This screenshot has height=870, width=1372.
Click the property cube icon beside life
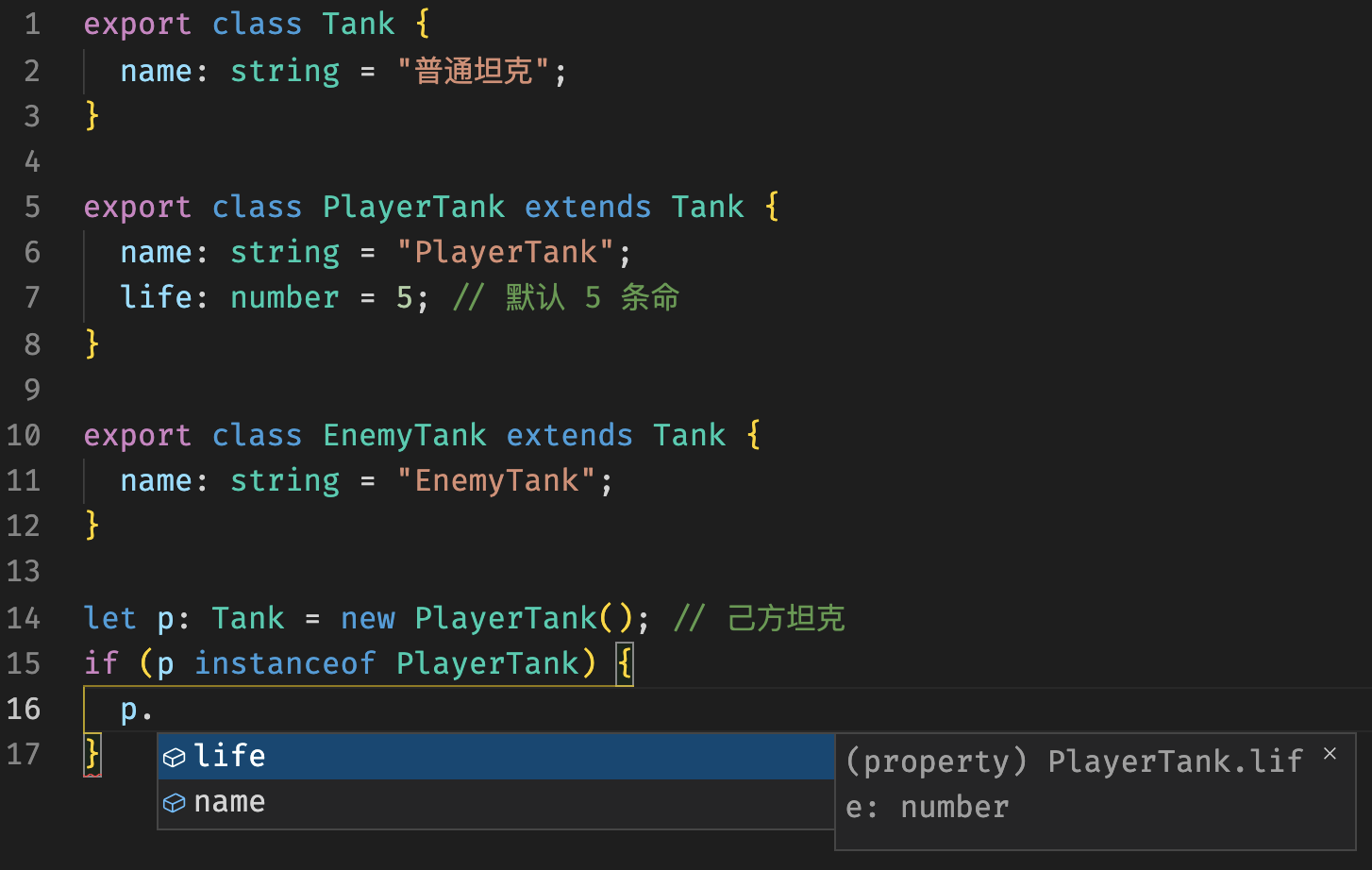(x=175, y=757)
